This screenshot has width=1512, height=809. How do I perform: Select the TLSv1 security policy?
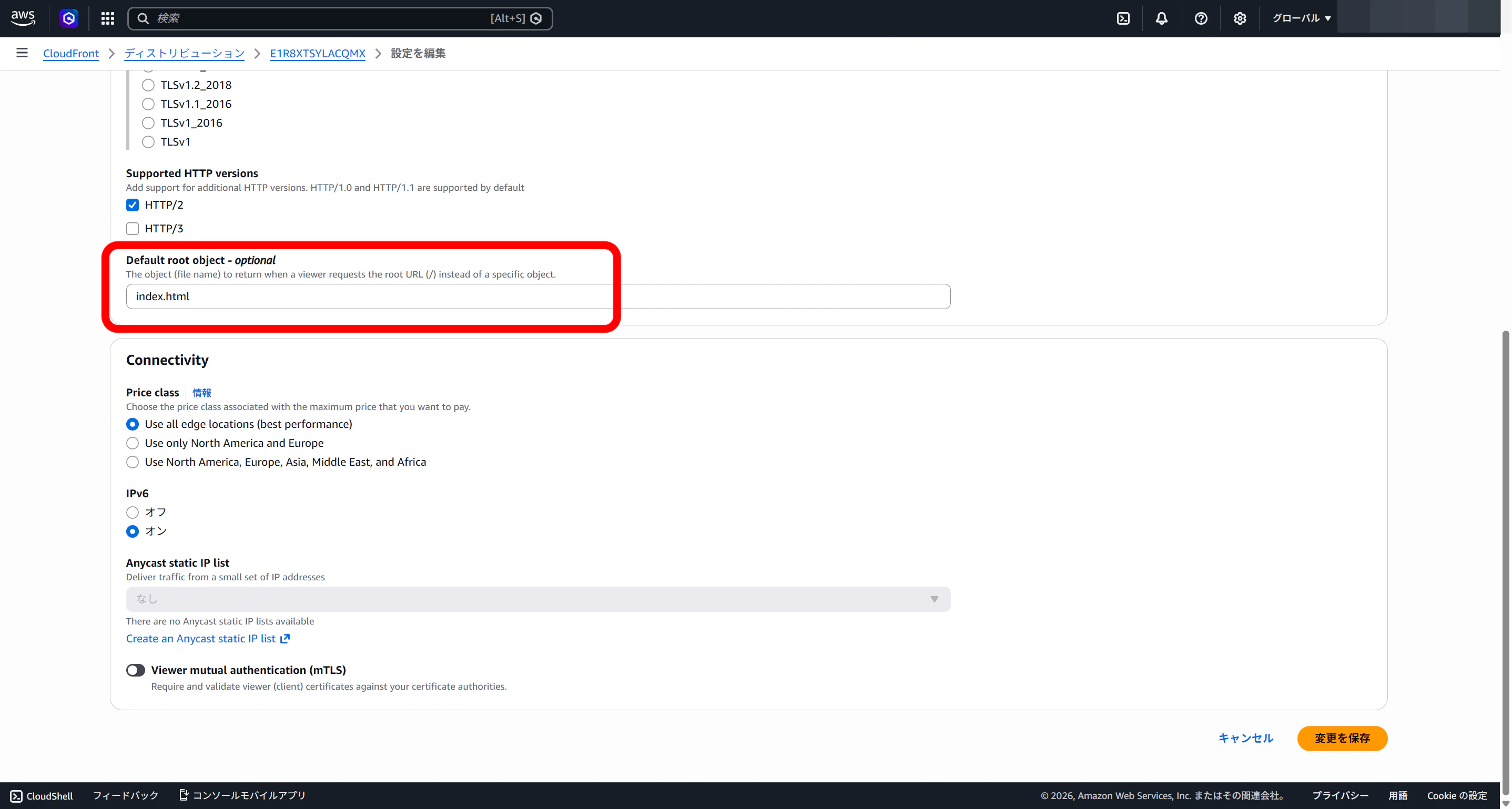click(148, 141)
